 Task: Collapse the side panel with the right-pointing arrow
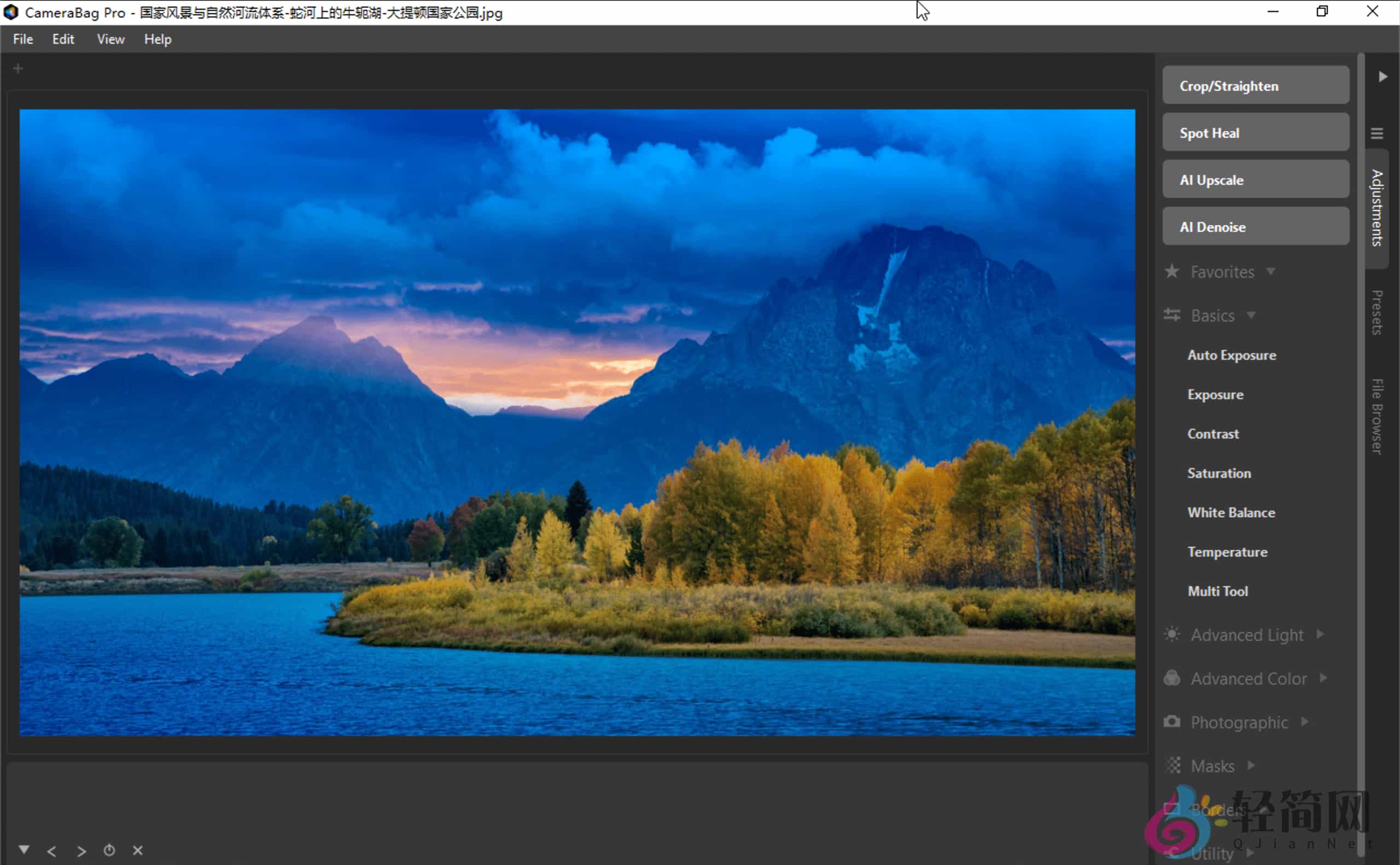1382,77
